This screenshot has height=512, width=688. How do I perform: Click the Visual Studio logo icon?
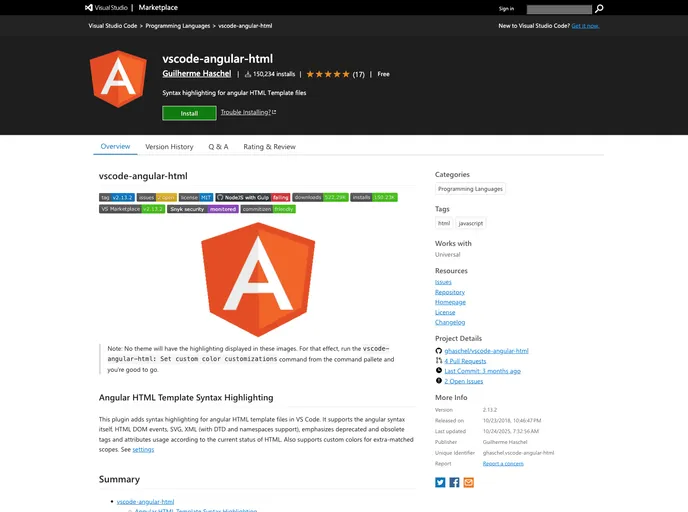pos(90,8)
